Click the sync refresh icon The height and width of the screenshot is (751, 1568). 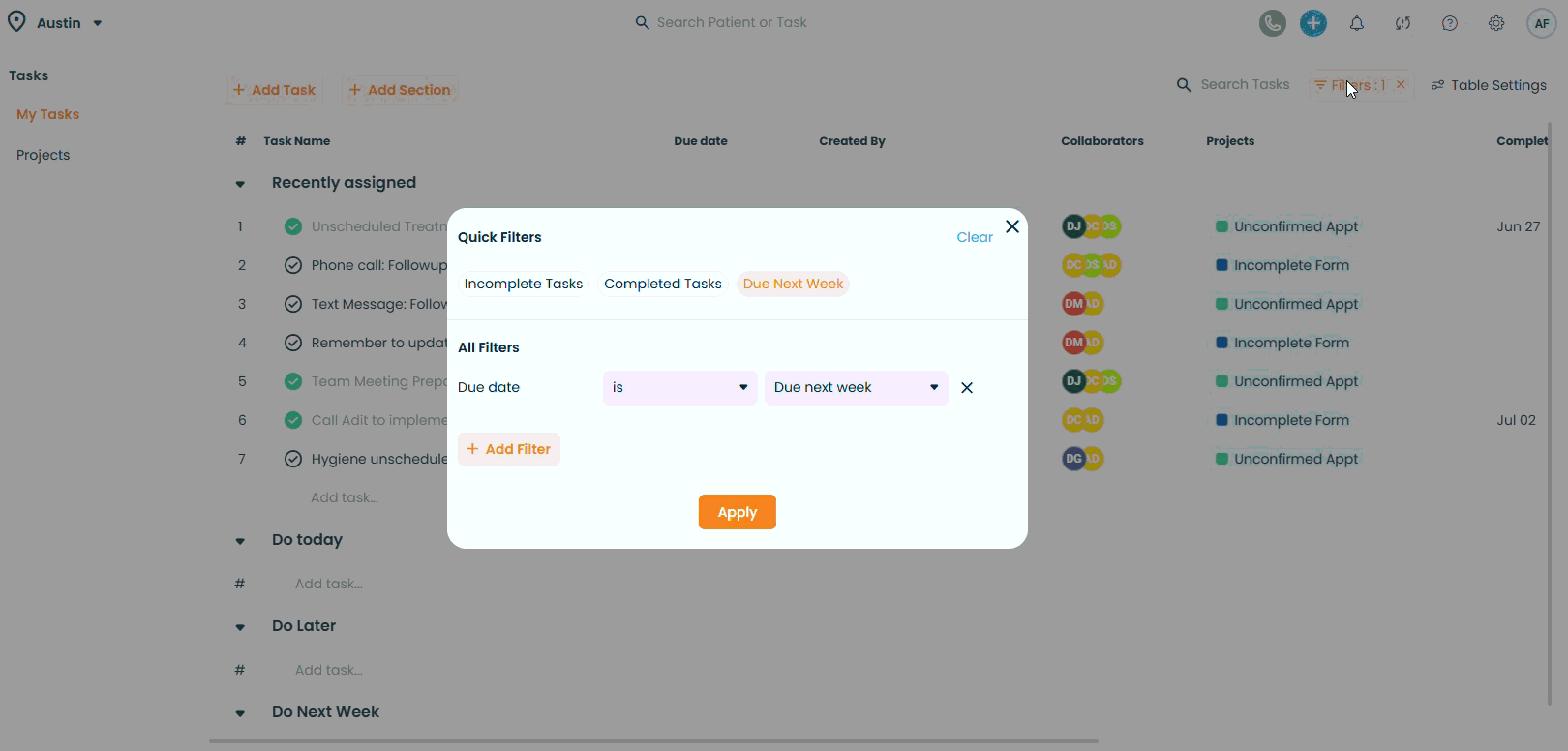1402,23
